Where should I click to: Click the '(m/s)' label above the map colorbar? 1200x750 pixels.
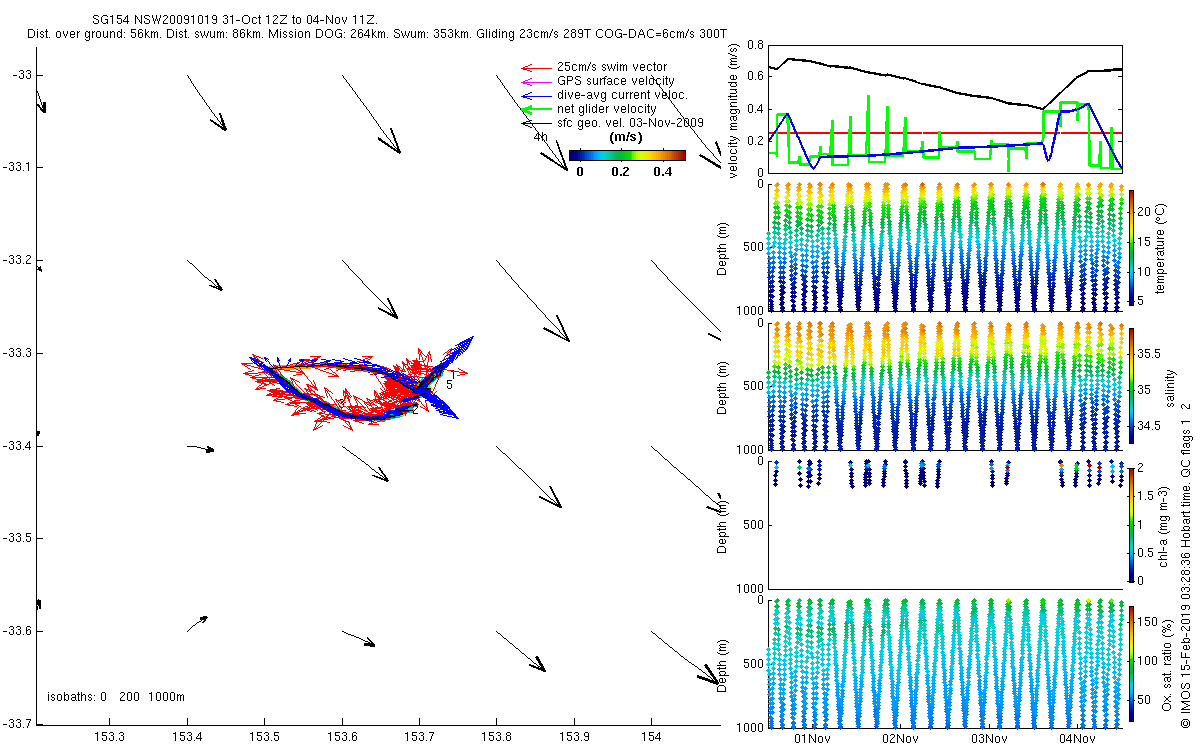click(x=626, y=137)
